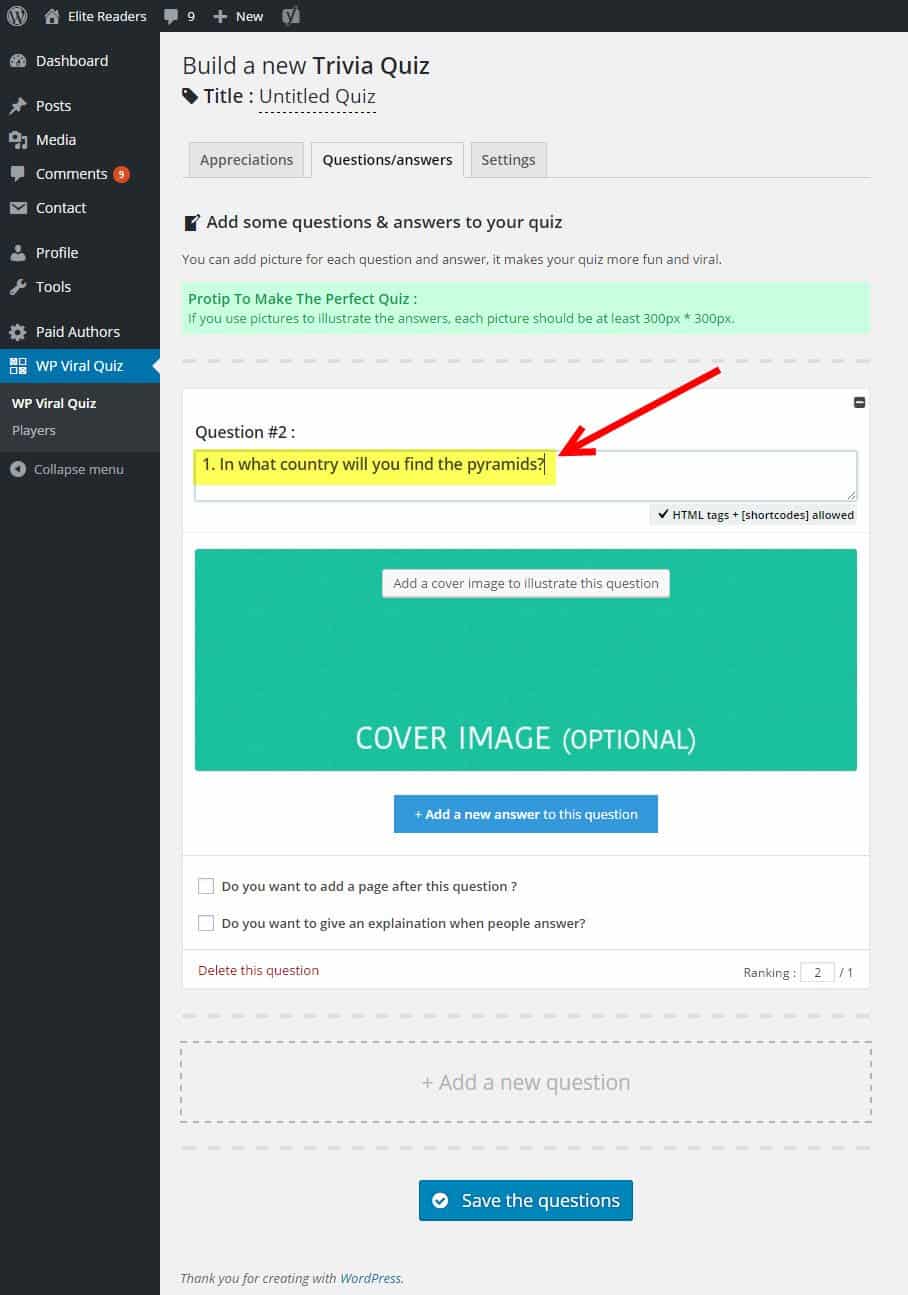
Task: Go to Paid Authors settings
Action: [x=77, y=332]
